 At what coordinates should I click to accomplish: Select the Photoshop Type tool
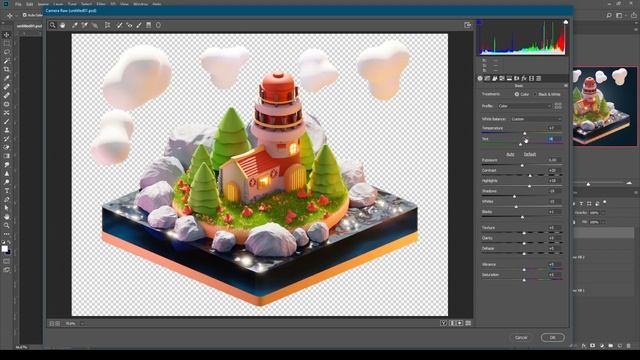(x=7, y=191)
